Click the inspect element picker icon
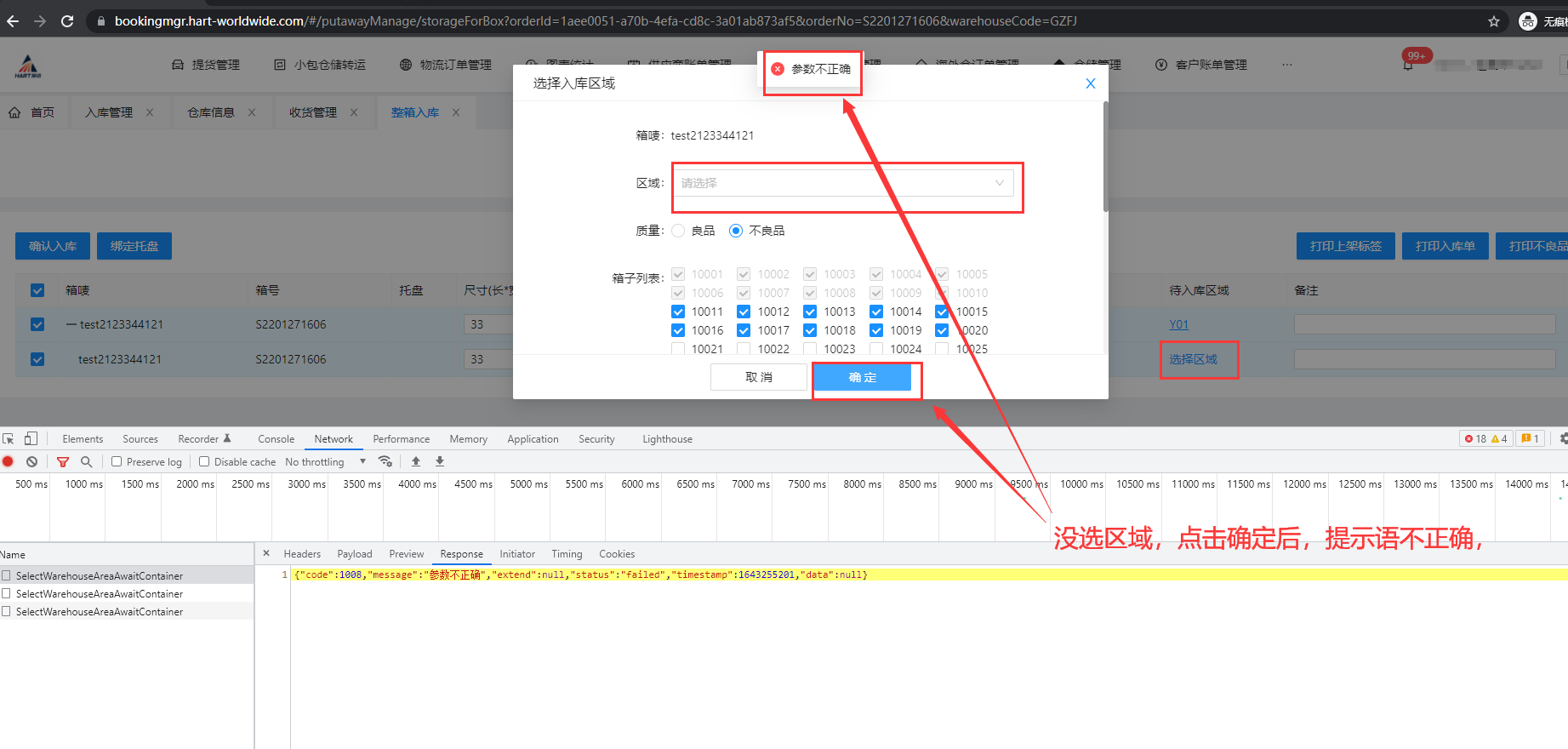The width and height of the screenshot is (1568, 749). [x=9, y=438]
